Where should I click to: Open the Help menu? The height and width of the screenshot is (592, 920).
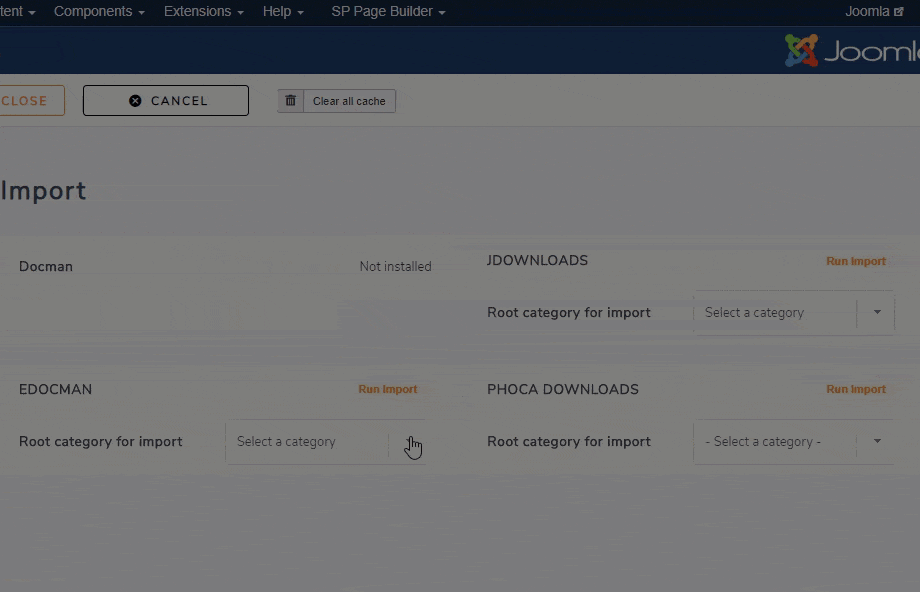coord(283,12)
